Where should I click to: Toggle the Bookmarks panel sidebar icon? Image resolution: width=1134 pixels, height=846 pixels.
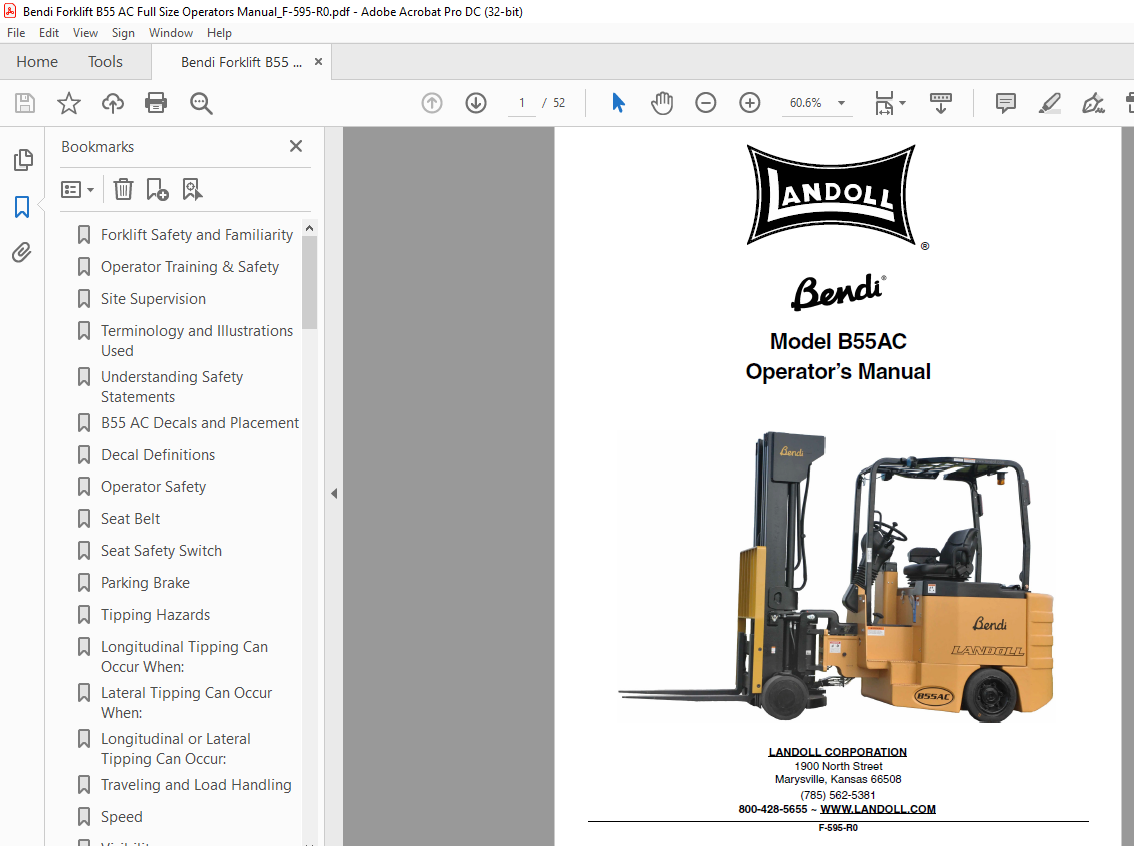click(x=22, y=207)
